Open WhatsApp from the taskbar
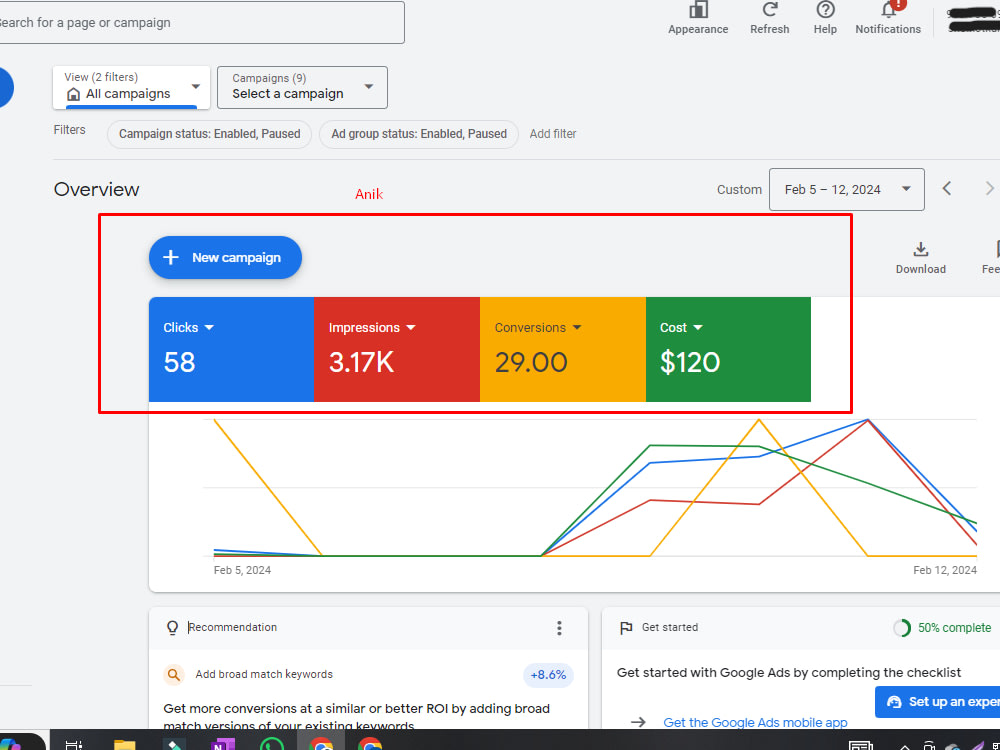 pos(272,744)
